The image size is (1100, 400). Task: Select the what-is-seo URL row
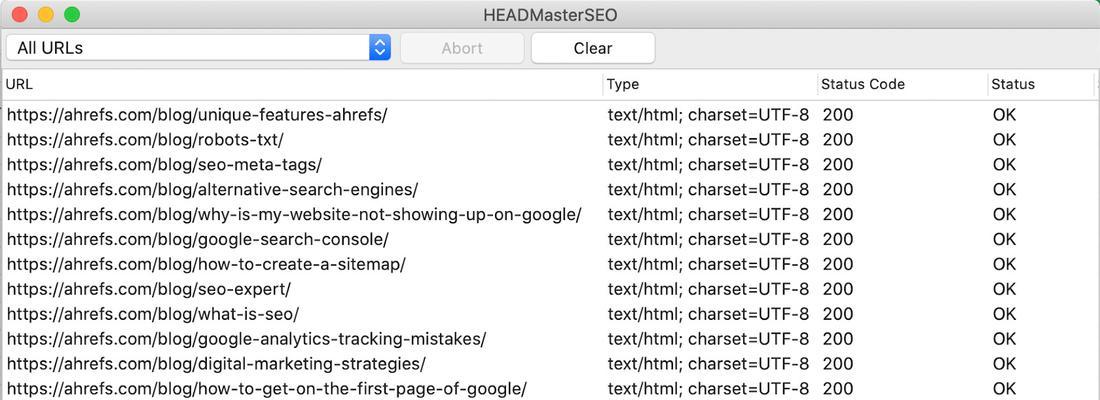pyautogui.click(x=153, y=314)
